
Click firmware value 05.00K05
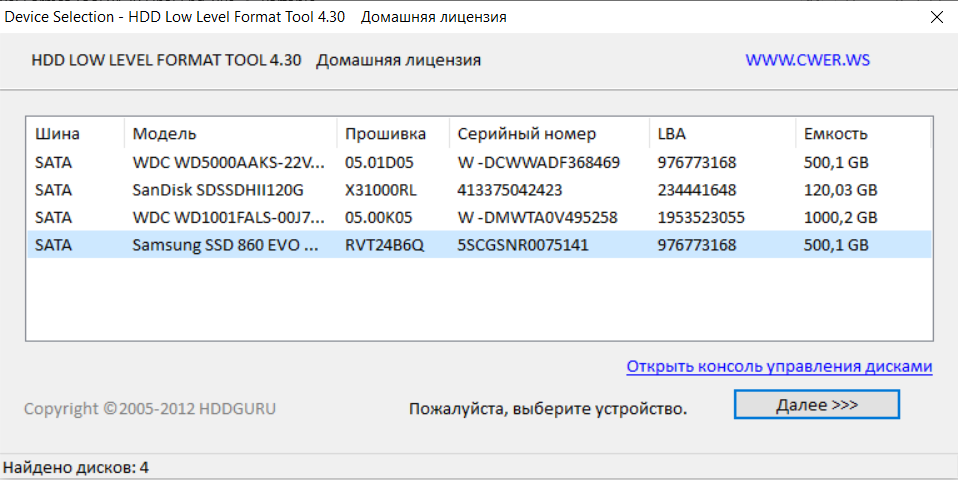pyautogui.click(x=378, y=217)
